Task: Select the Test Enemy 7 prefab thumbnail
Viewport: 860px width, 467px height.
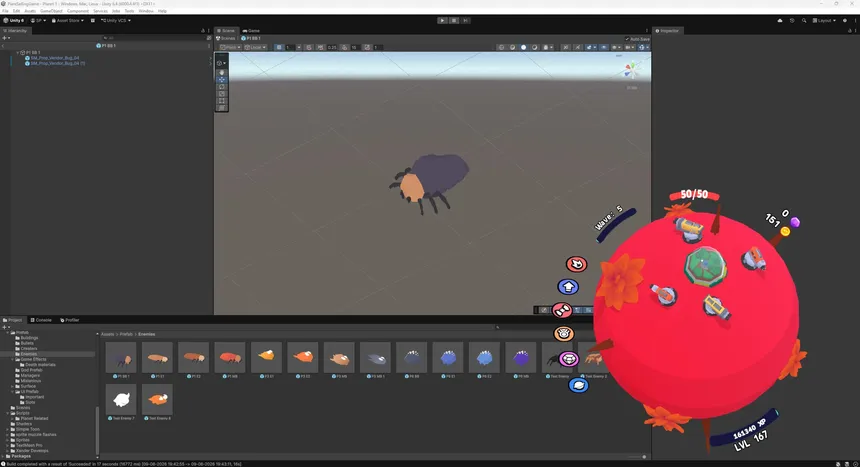Action: click(x=121, y=402)
